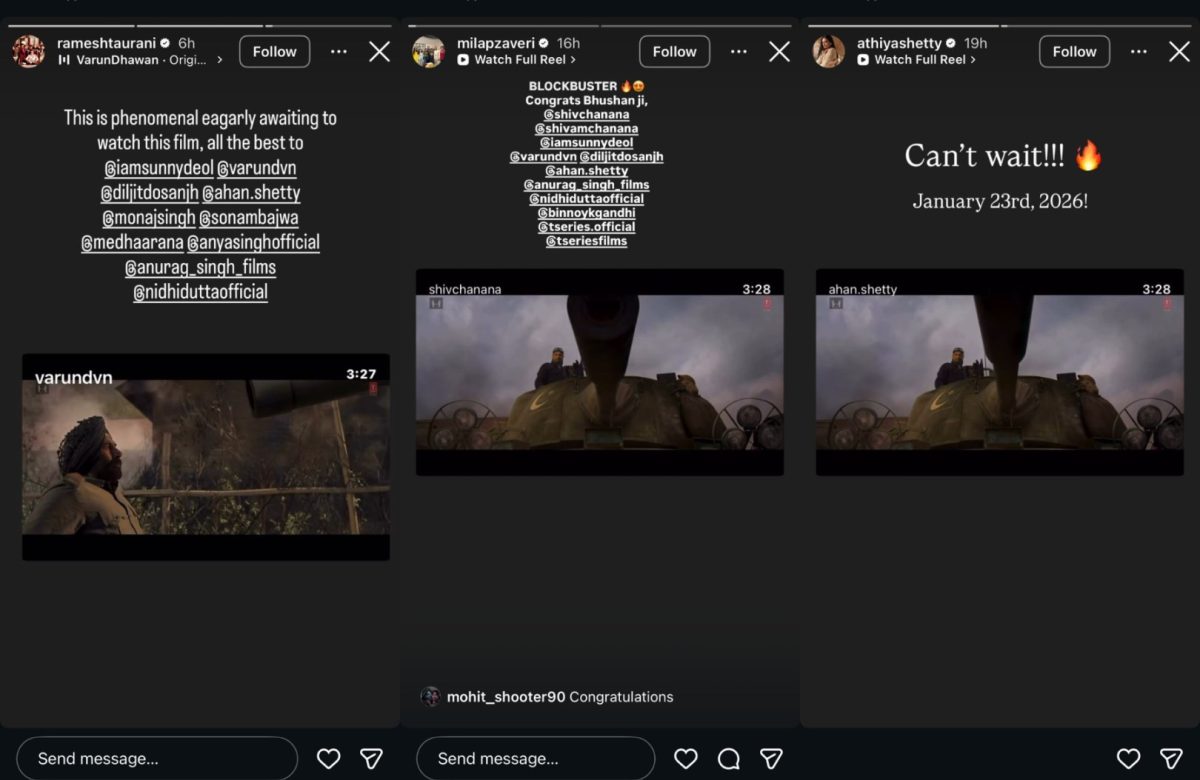Follow rameshtaurani

coord(274,52)
